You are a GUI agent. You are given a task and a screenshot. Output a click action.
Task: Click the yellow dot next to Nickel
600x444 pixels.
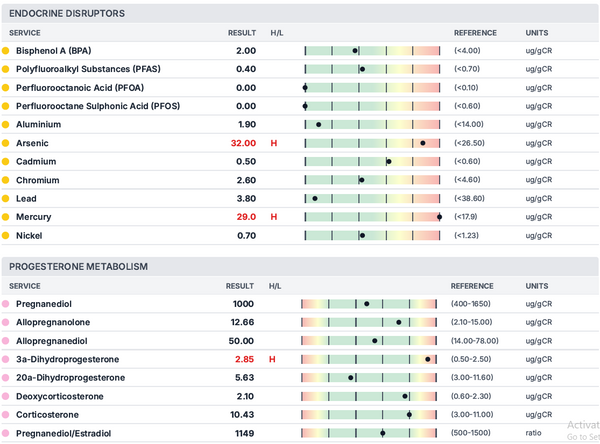[6, 236]
